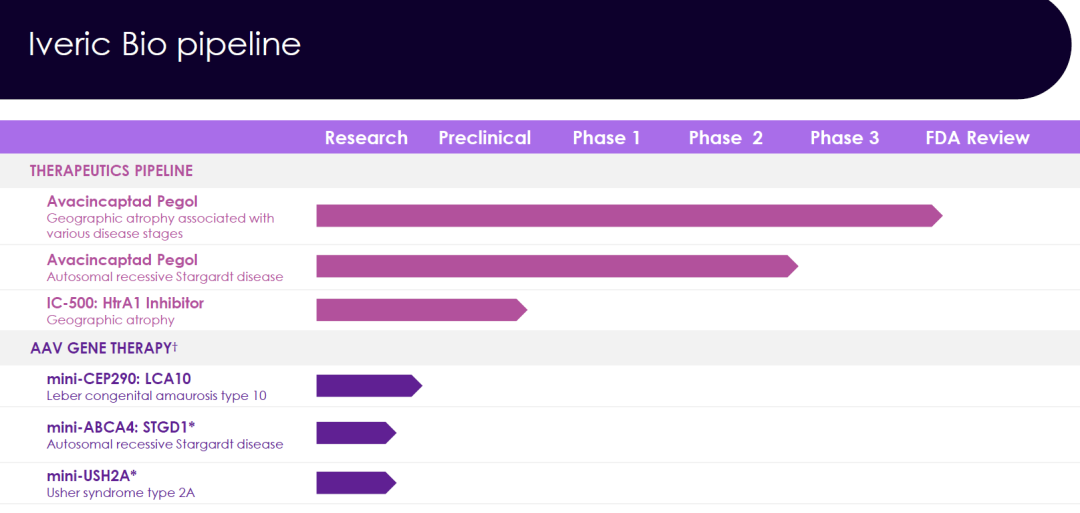The height and width of the screenshot is (513, 1080).
Task: Open Avacincaptad Pegol geographic atrophy entry
Action: point(122,202)
